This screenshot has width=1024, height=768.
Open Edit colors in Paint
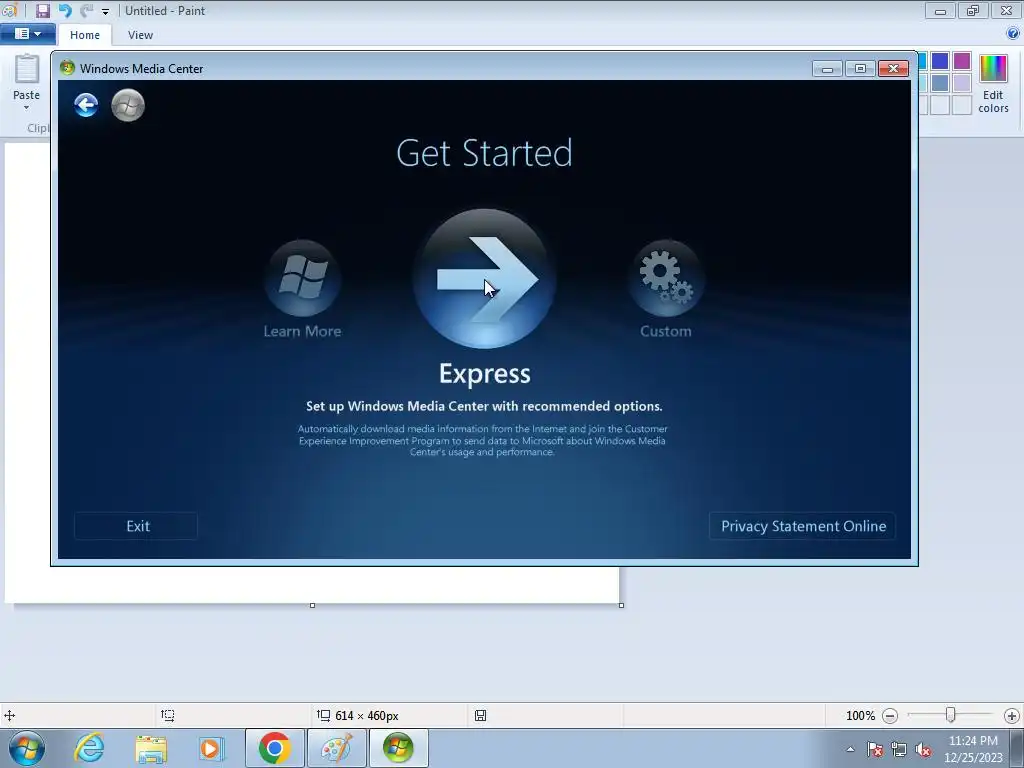pyautogui.click(x=993, y=84)
